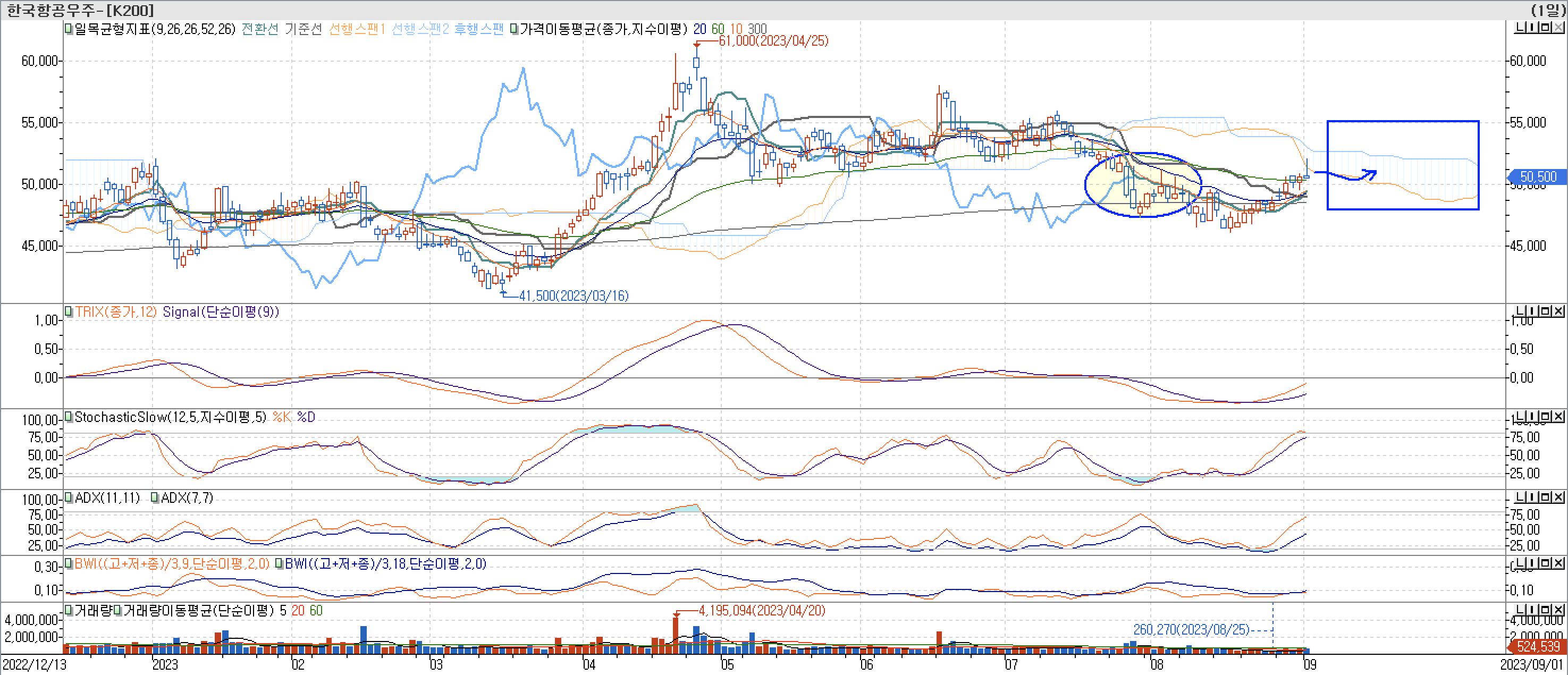
Task: Close the main price chart panel with its X icon
Action: coord(1559,27)
